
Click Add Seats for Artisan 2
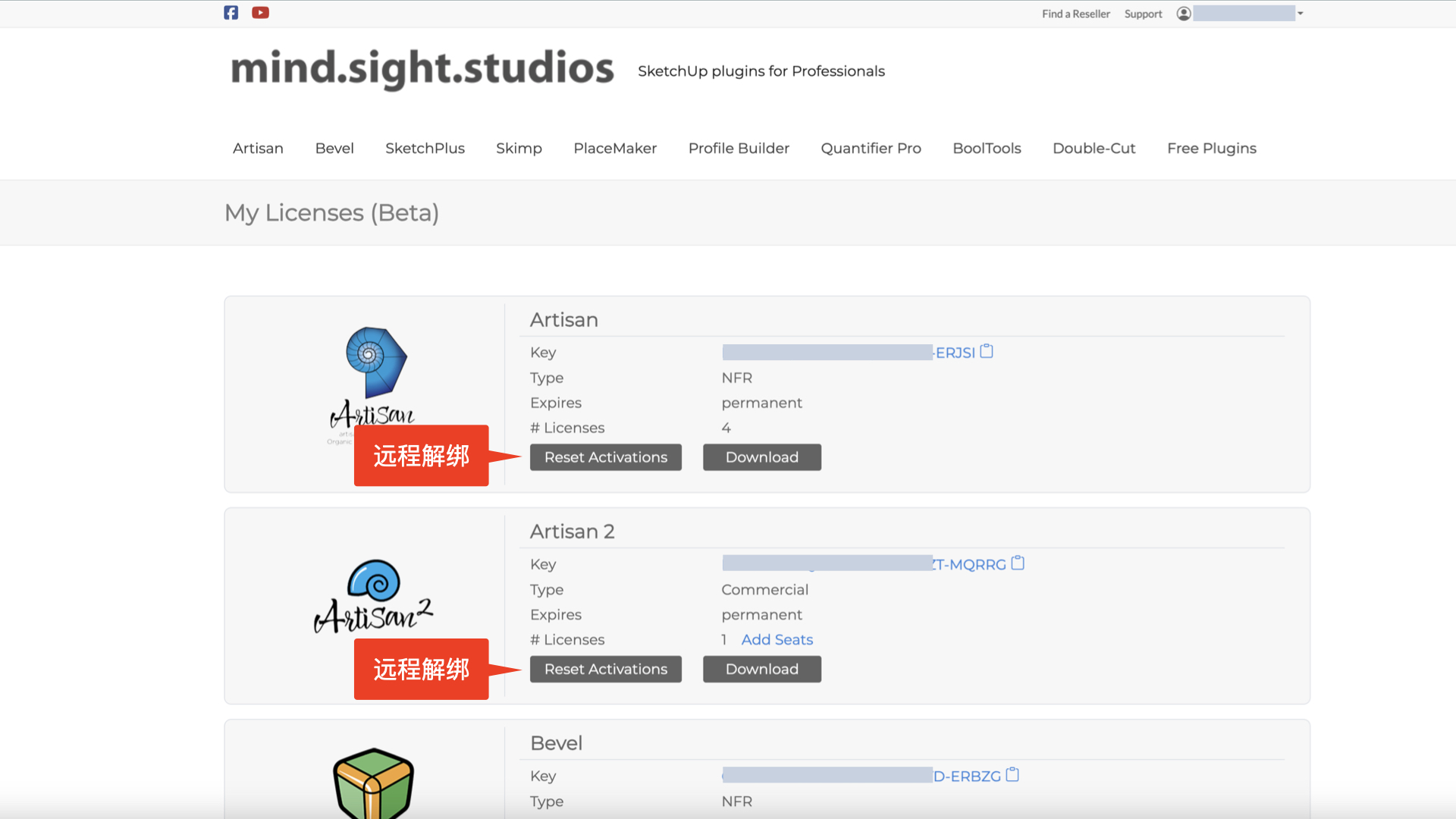[777, 640]
